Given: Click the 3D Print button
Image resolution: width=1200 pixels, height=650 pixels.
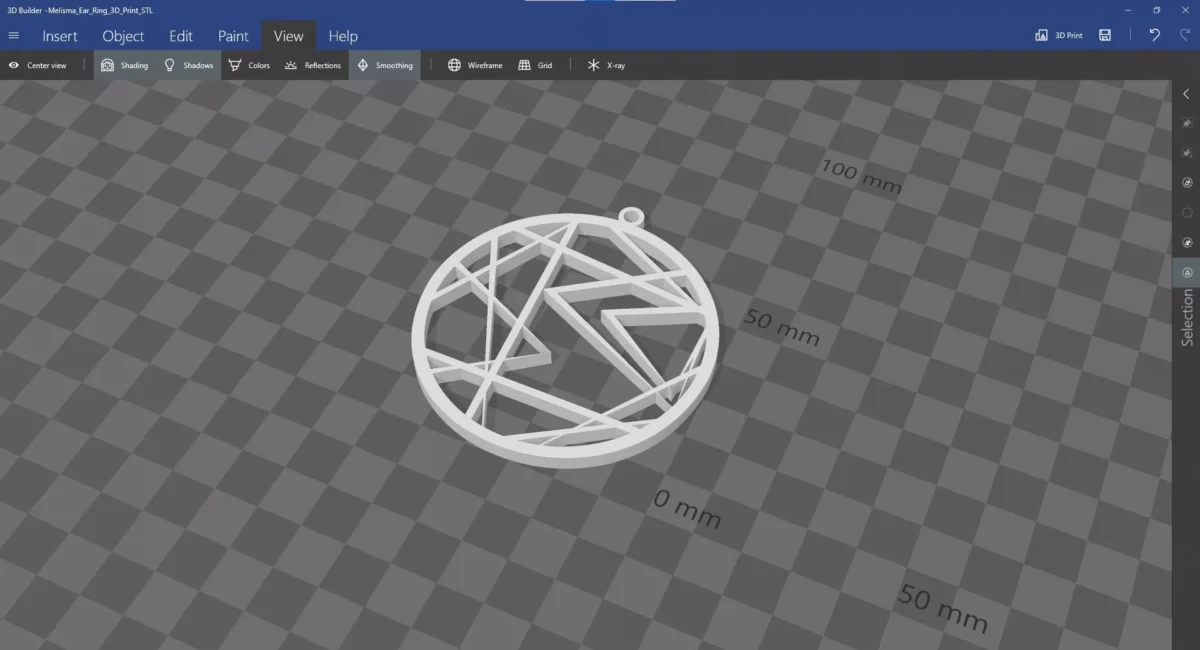Looking at the screenshot, I should [x=1059, y=35].
